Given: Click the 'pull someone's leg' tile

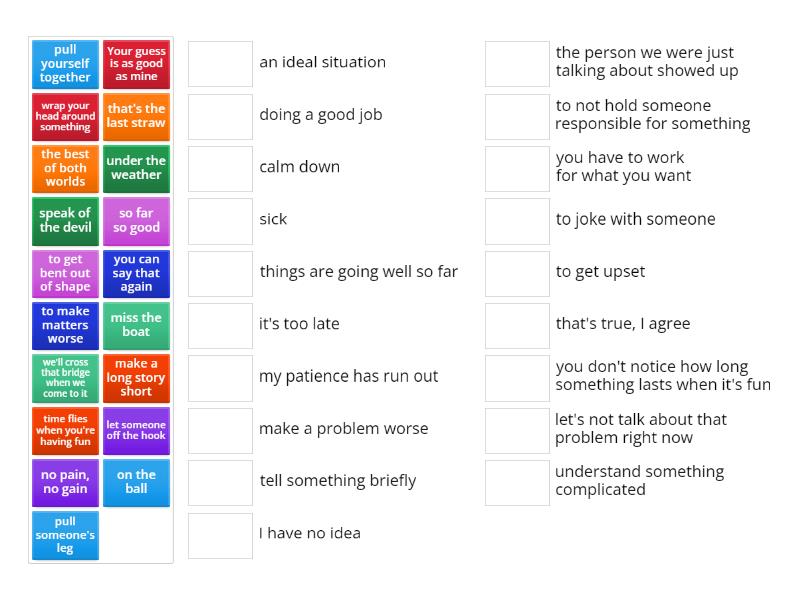Looking at the screenshot, I should [64, 535].
